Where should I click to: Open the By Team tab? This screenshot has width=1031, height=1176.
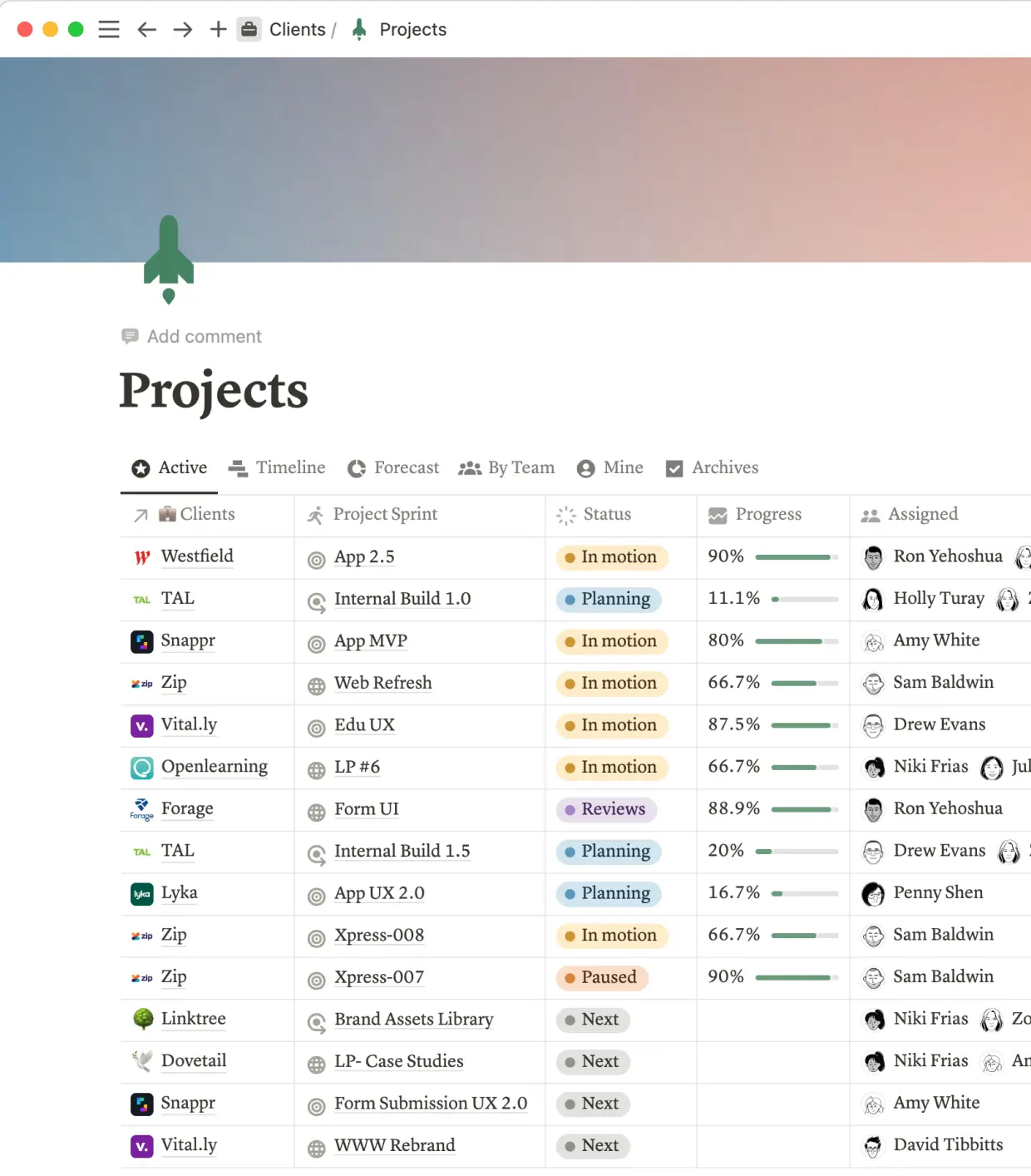coord(506,467)
